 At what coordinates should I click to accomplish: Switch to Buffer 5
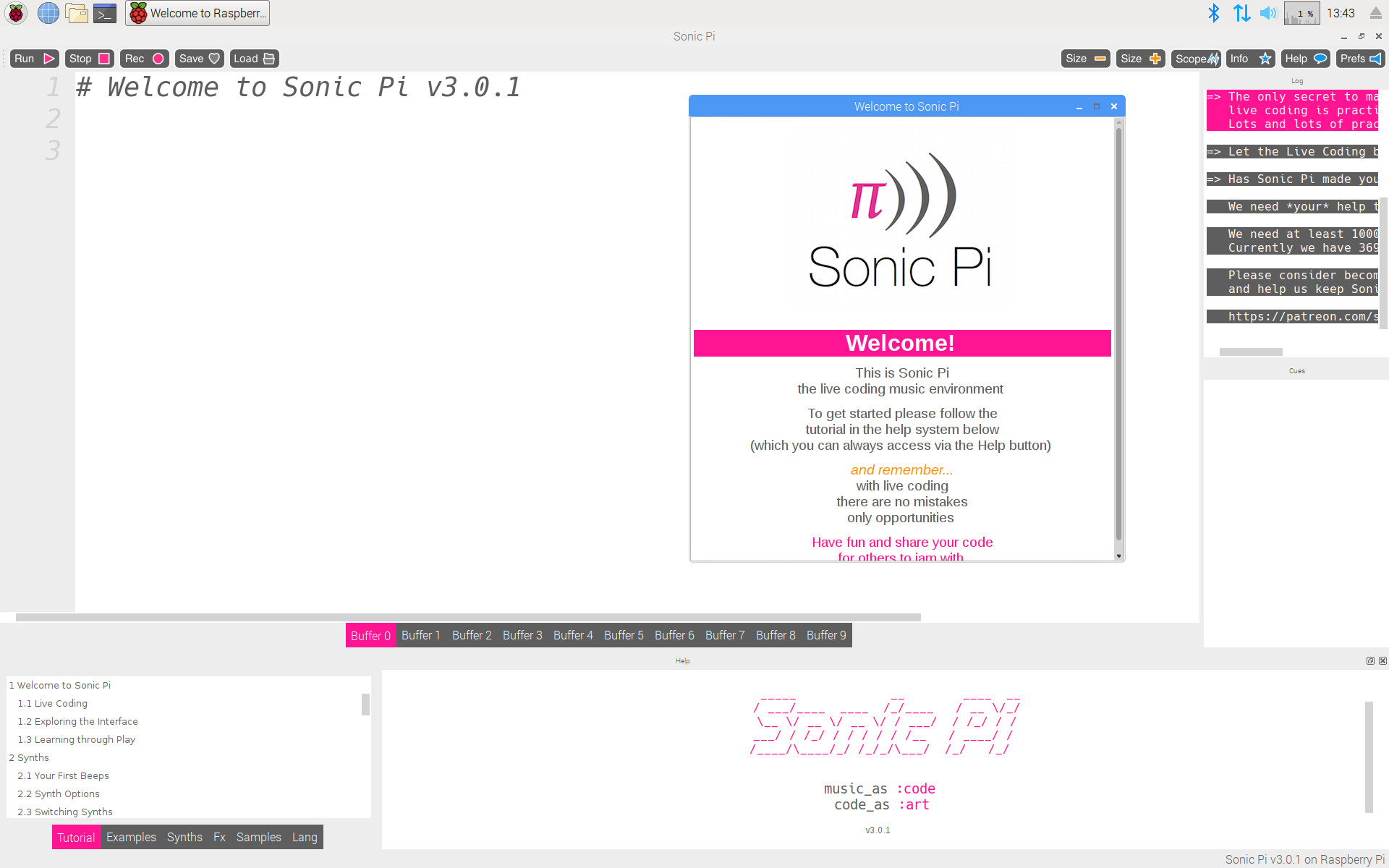[624, 635]
